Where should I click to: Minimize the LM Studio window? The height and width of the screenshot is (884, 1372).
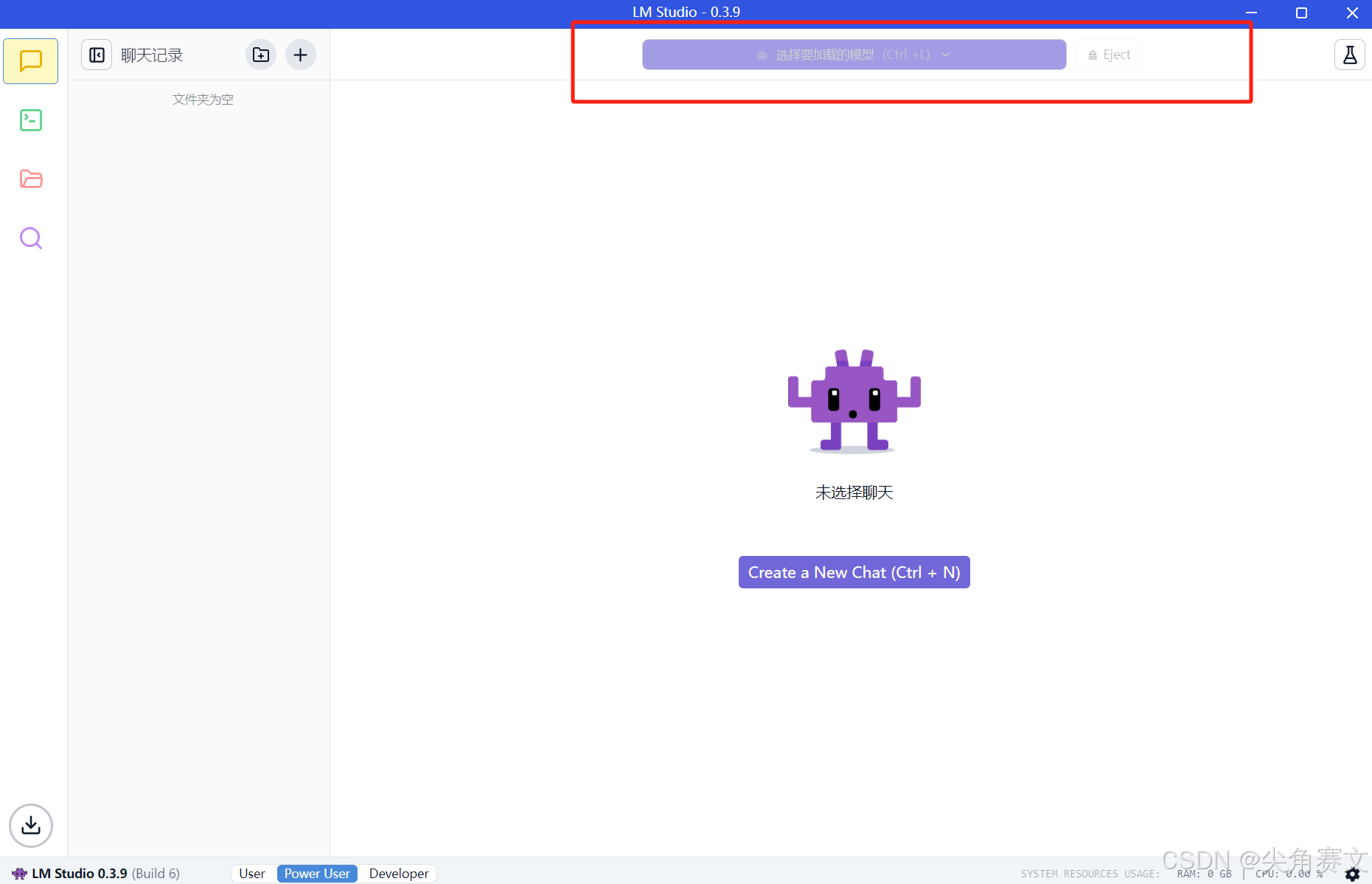1251,13
